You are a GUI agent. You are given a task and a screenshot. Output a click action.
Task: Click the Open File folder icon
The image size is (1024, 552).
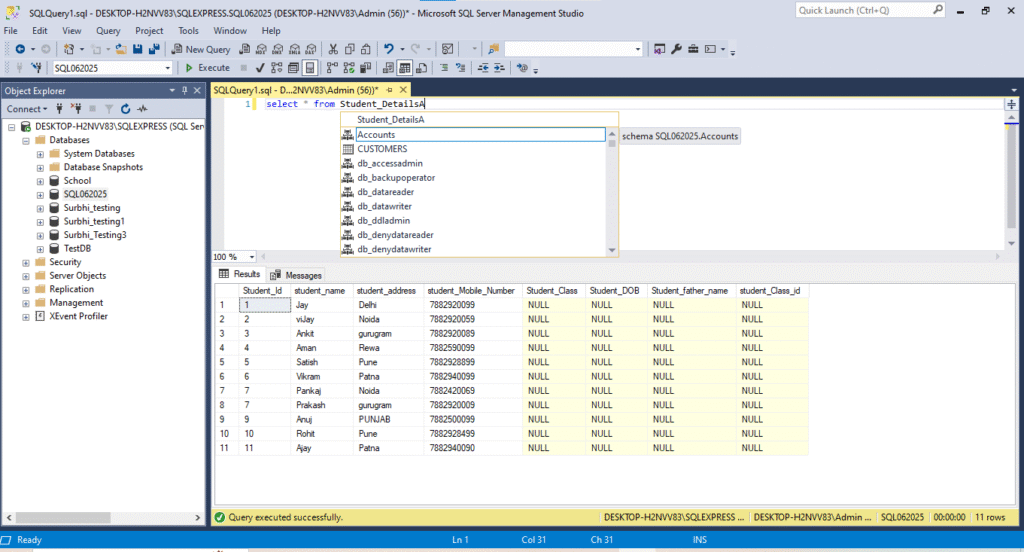coord(121,49)
